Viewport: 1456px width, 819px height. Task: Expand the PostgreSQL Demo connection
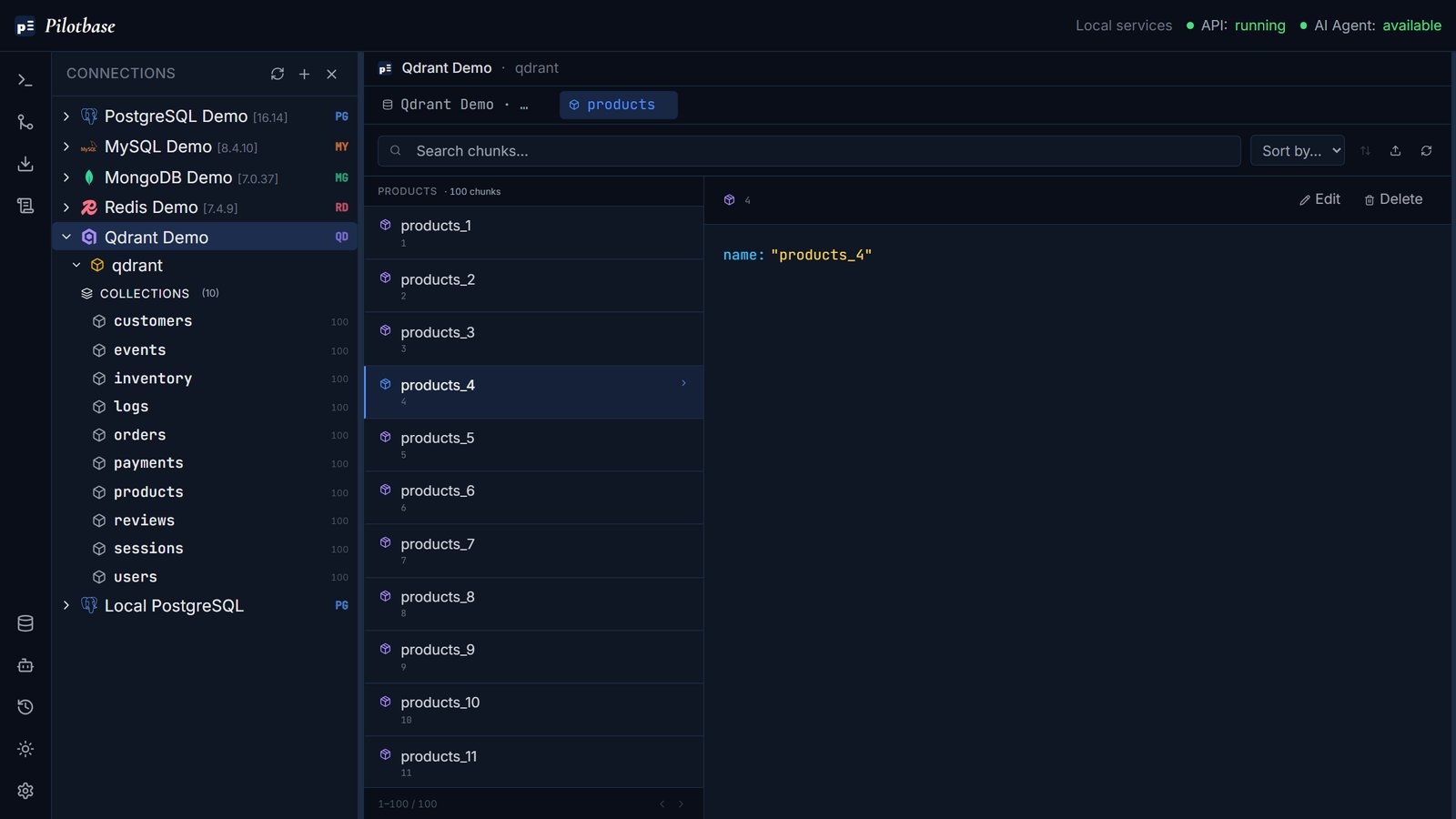[66, 116]
